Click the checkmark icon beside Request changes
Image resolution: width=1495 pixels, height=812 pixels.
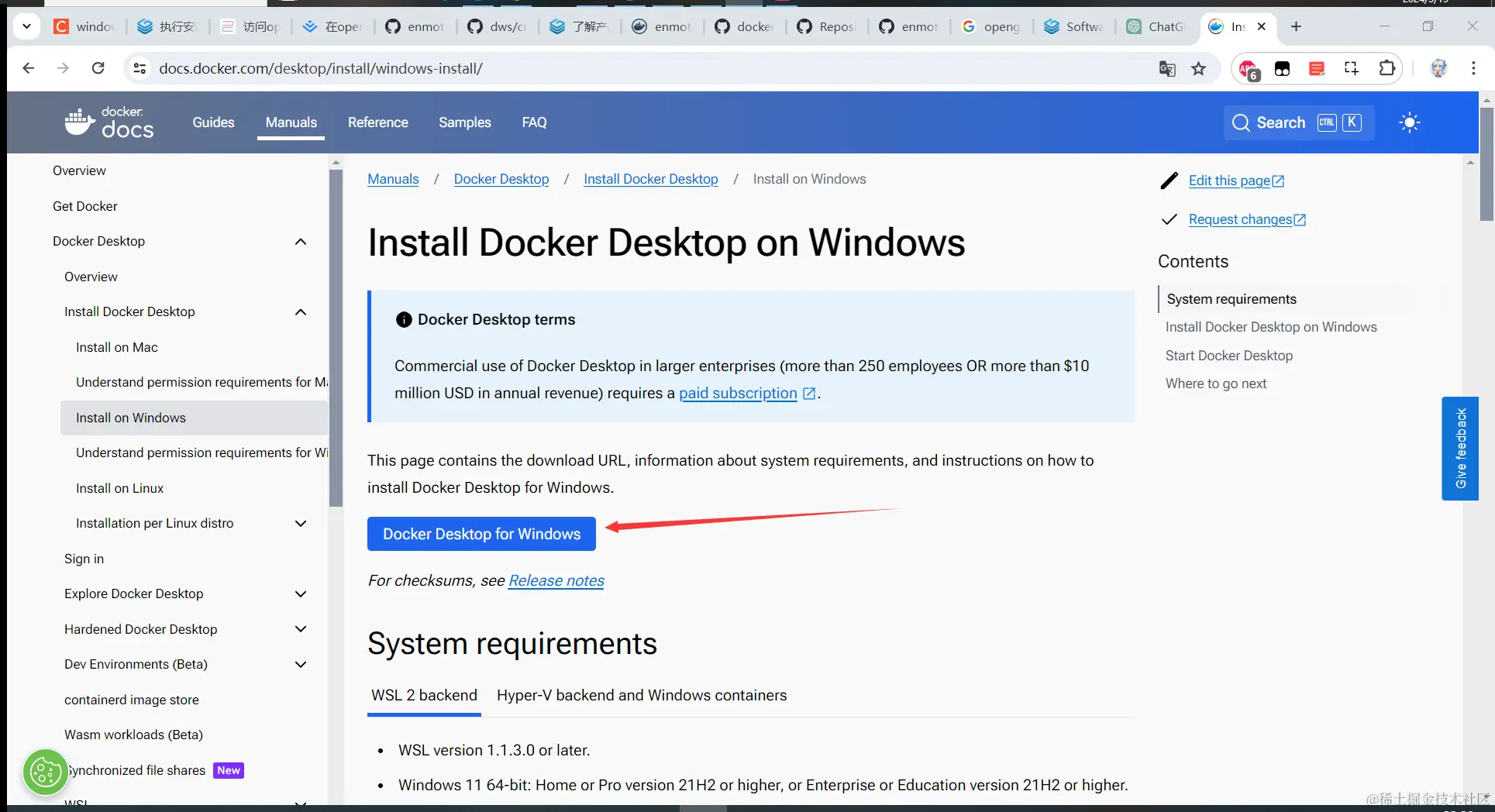coord(1169,219)
